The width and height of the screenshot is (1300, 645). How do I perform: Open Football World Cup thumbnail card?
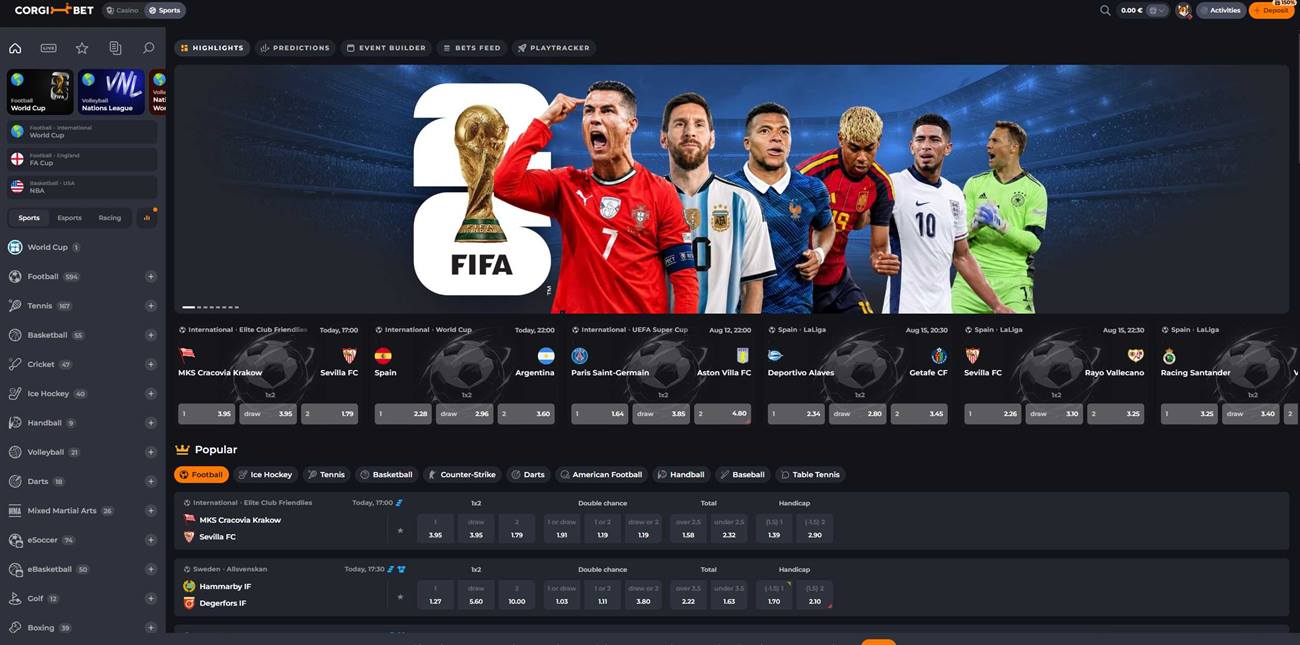coord(40,92)
